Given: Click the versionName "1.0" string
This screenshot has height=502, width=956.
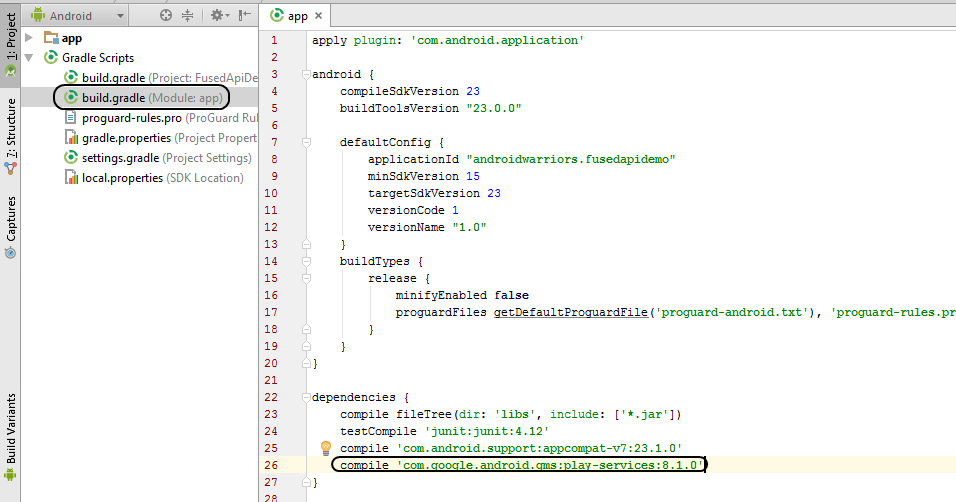Looking at the screenshot, I should [469, 228].
